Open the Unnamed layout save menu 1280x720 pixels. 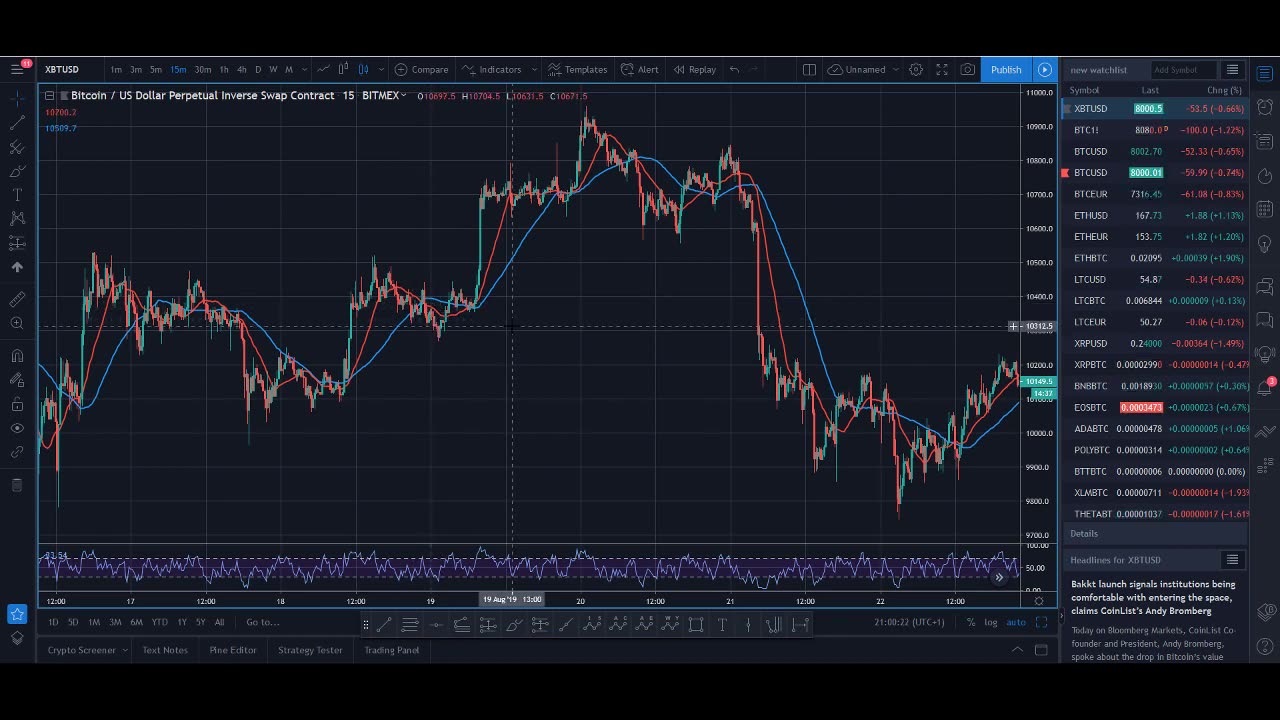pos(864,69)
